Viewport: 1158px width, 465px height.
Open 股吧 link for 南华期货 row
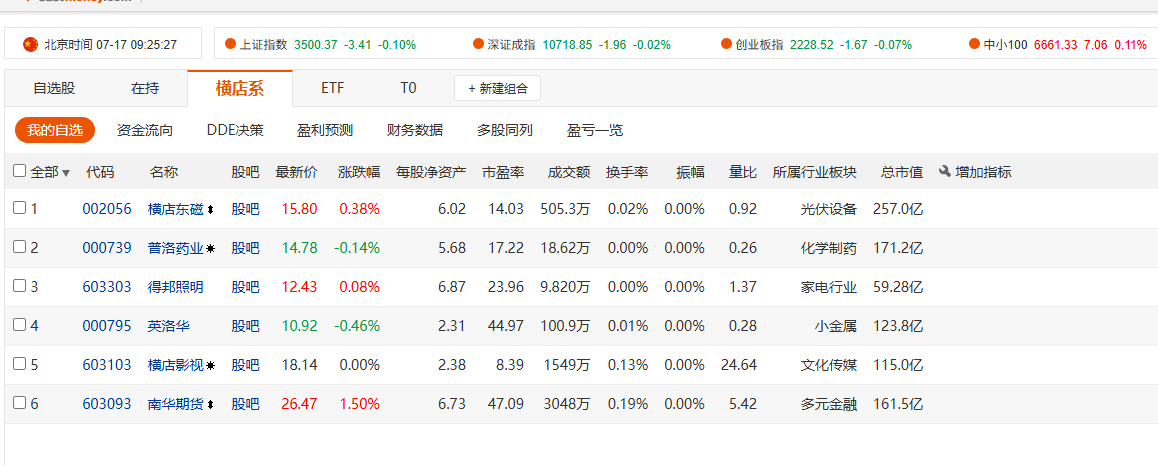pyautogui.click(x=246, y=404)
